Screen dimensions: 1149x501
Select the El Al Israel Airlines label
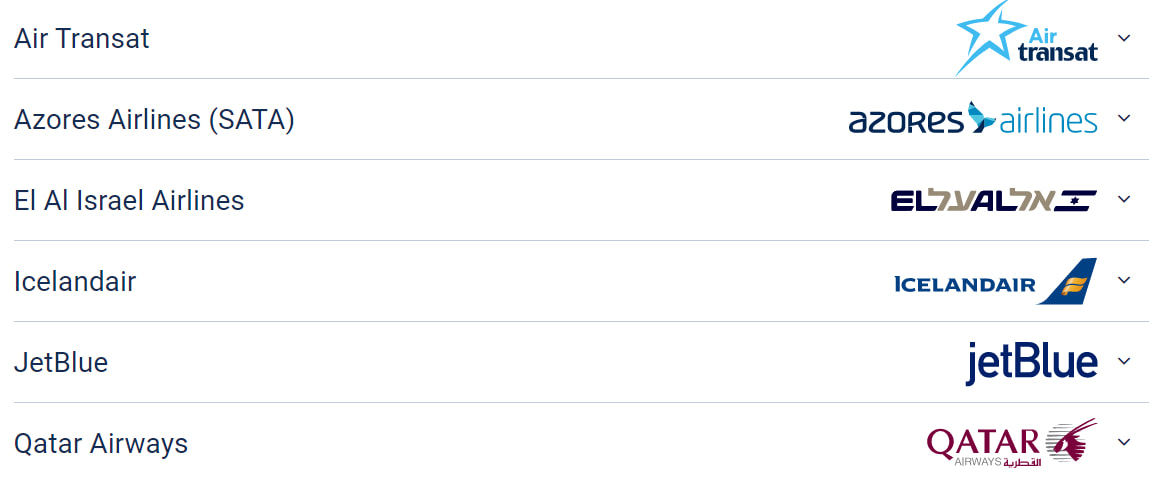(129, 201)
